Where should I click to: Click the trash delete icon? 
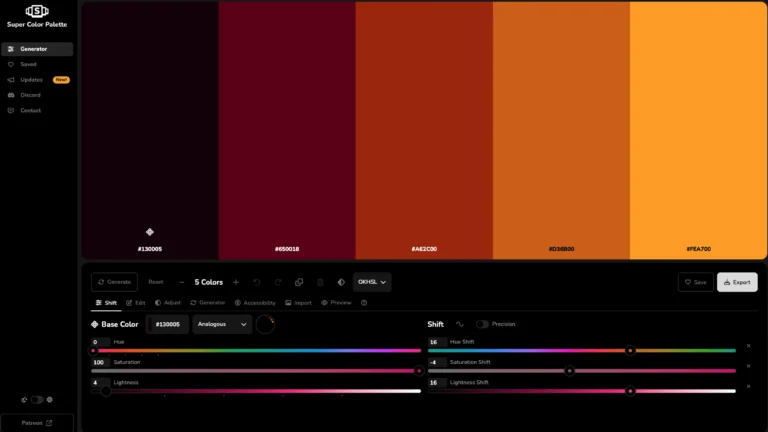pos(320,282)
